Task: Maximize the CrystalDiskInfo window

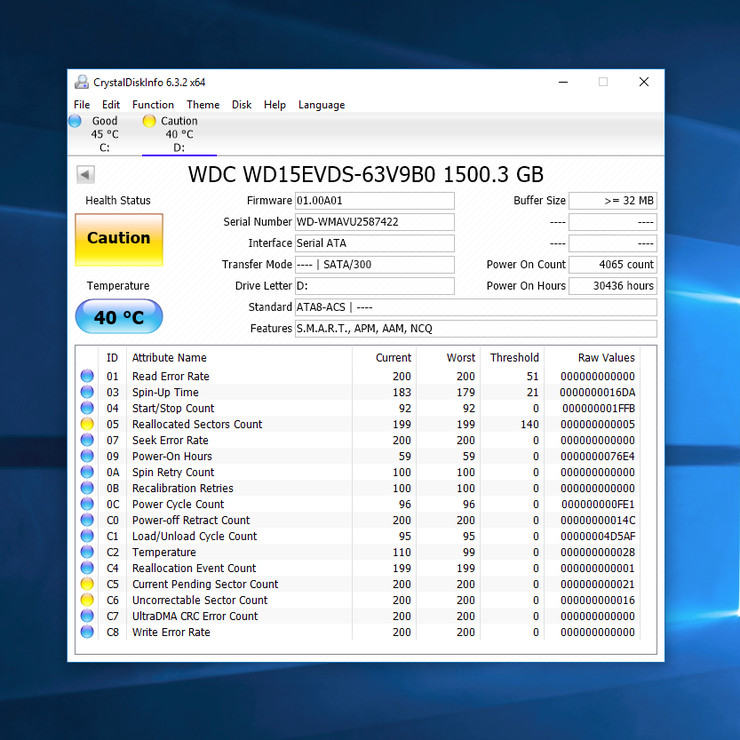Action: pos(603,82)
